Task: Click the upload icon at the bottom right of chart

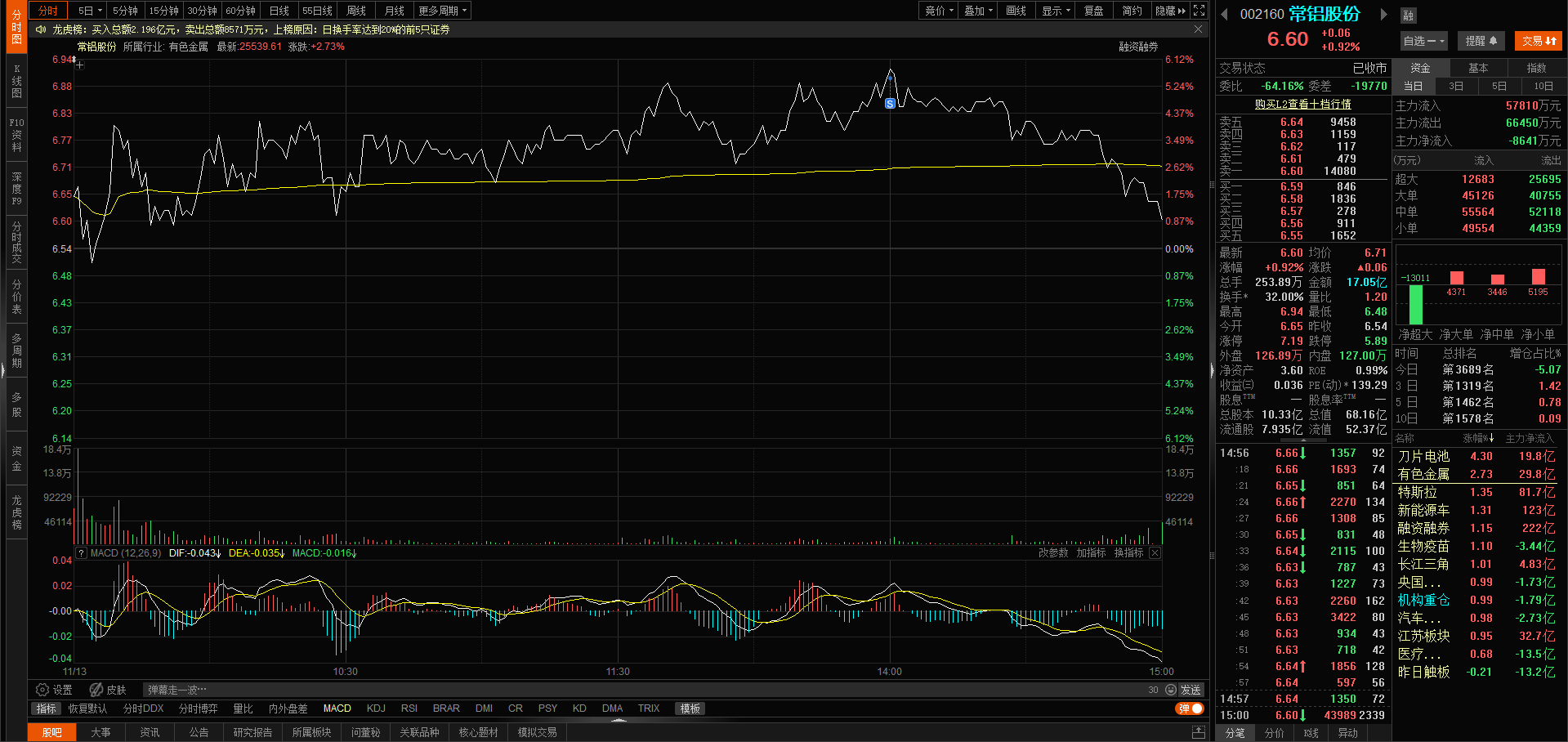Action: [1198, 731]
